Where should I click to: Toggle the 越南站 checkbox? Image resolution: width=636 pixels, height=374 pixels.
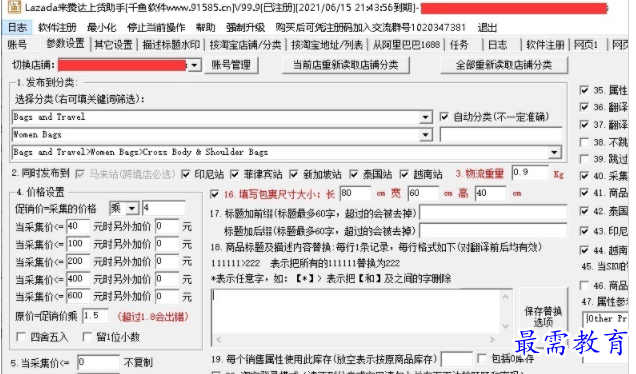(x=404, y=174)
